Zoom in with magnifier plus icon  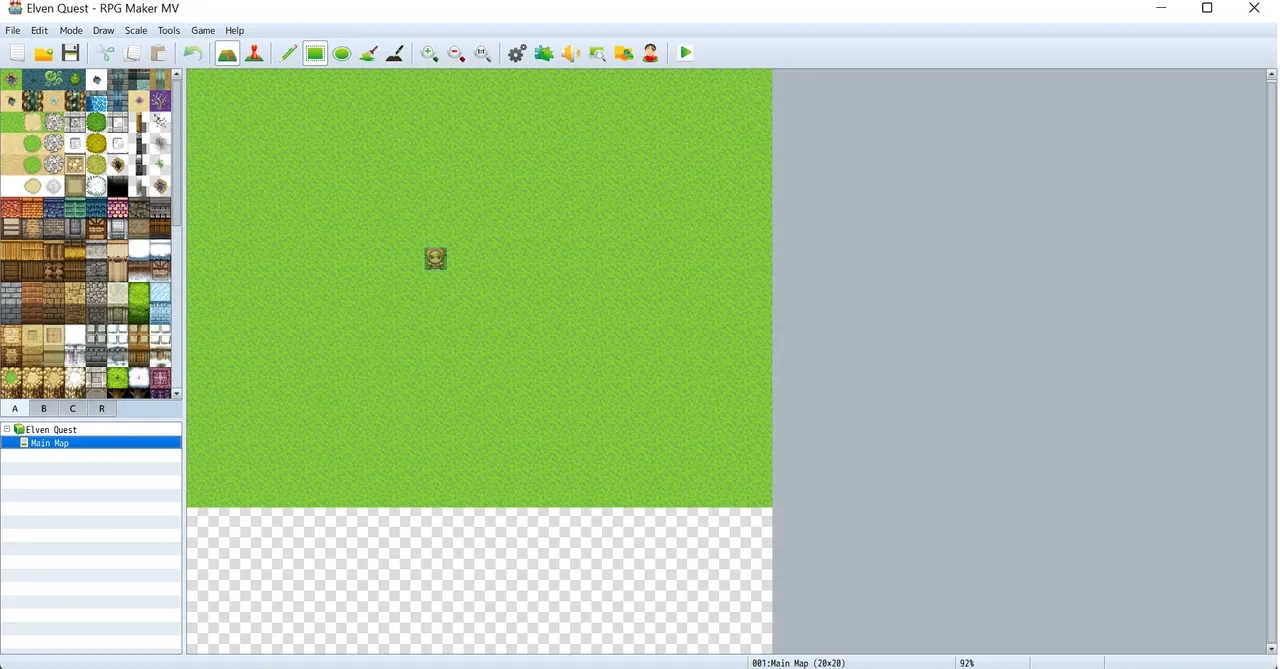[430, 53]
